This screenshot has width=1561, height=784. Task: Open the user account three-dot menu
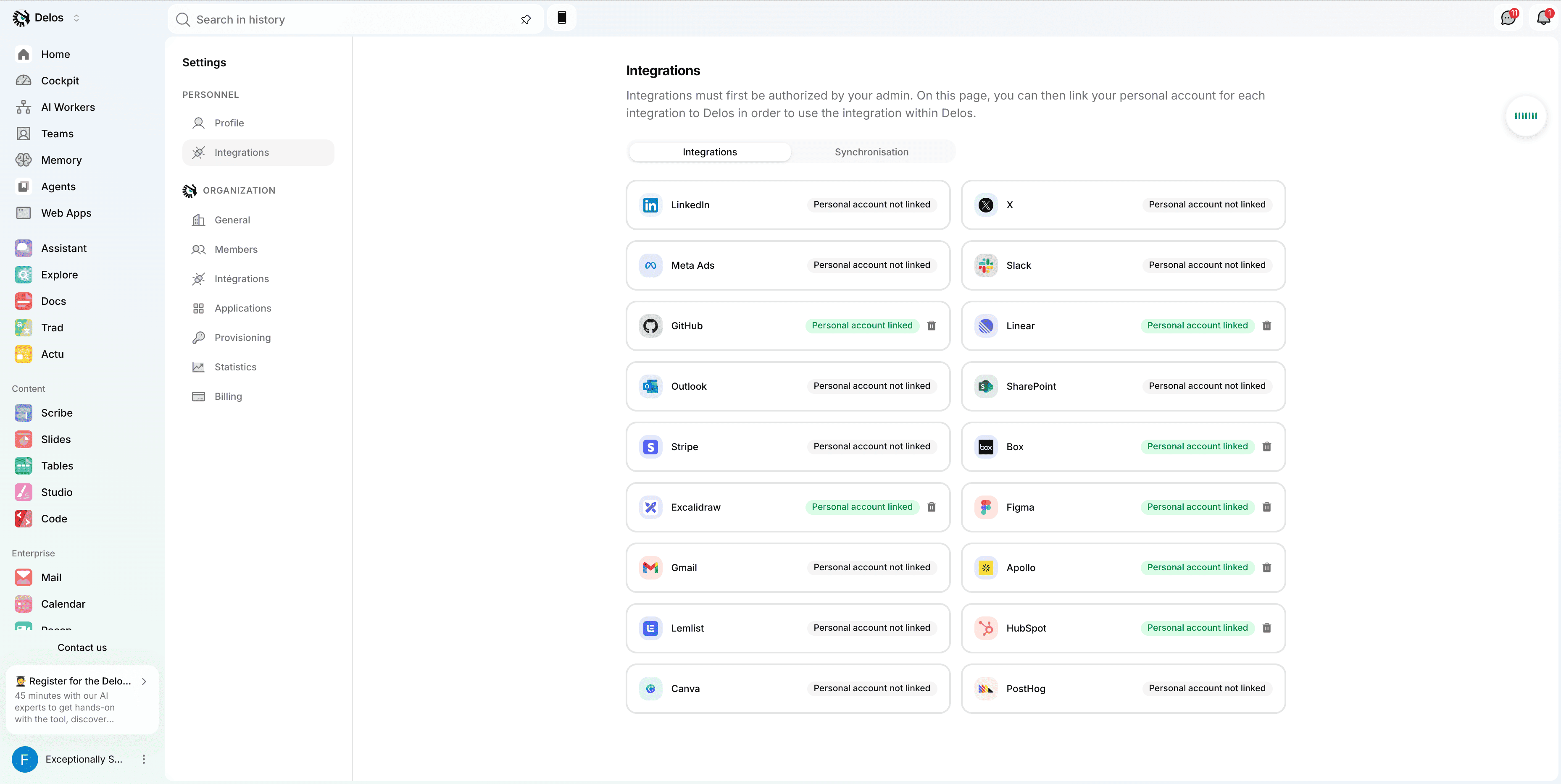(144, 759)
